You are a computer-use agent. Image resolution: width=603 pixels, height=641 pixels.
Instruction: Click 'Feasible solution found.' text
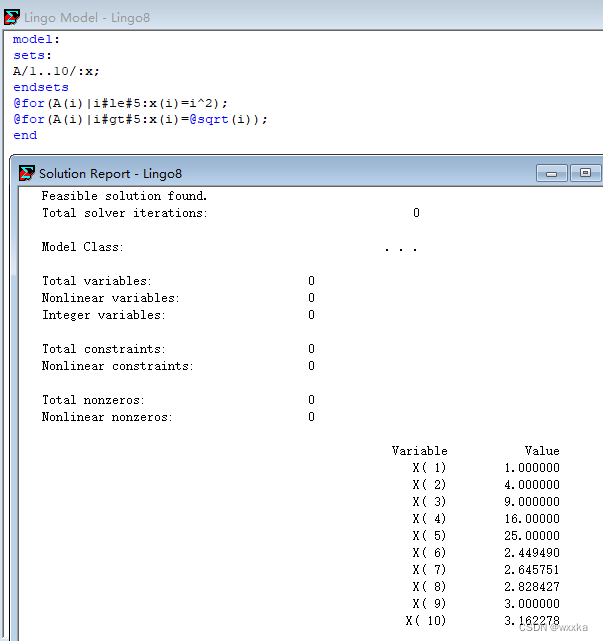point(124,196)
